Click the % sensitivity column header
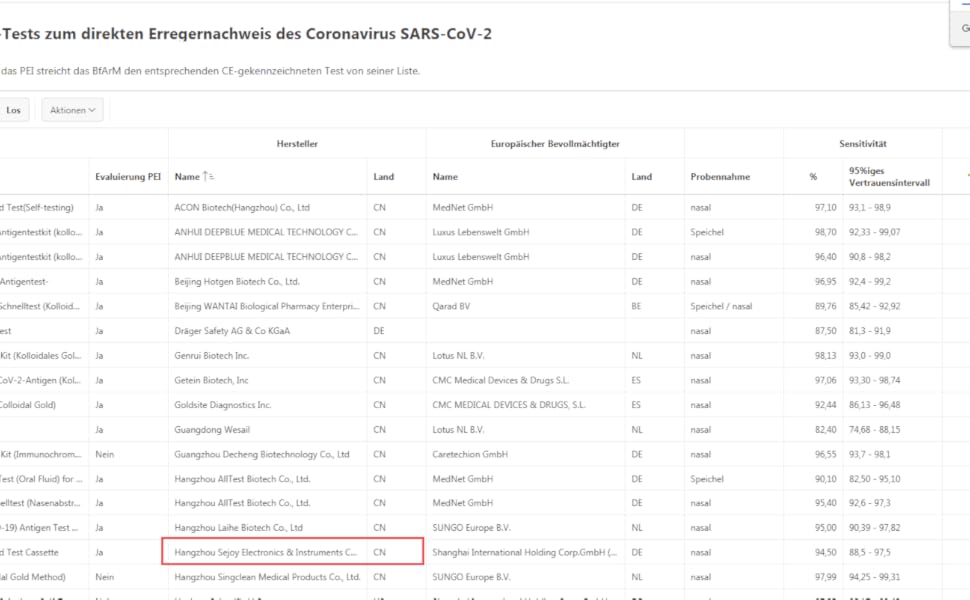Viewport: 970px width, 600px height. point(813,177)
